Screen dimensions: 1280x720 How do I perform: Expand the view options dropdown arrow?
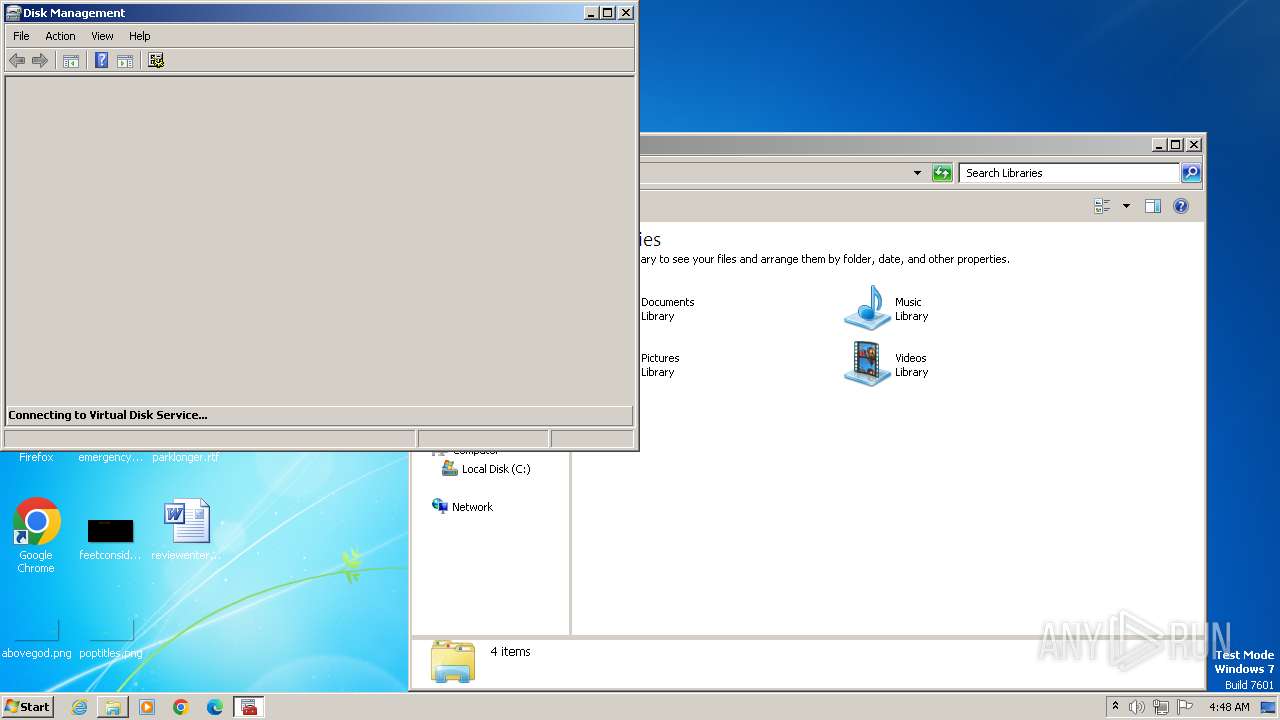1126,206
